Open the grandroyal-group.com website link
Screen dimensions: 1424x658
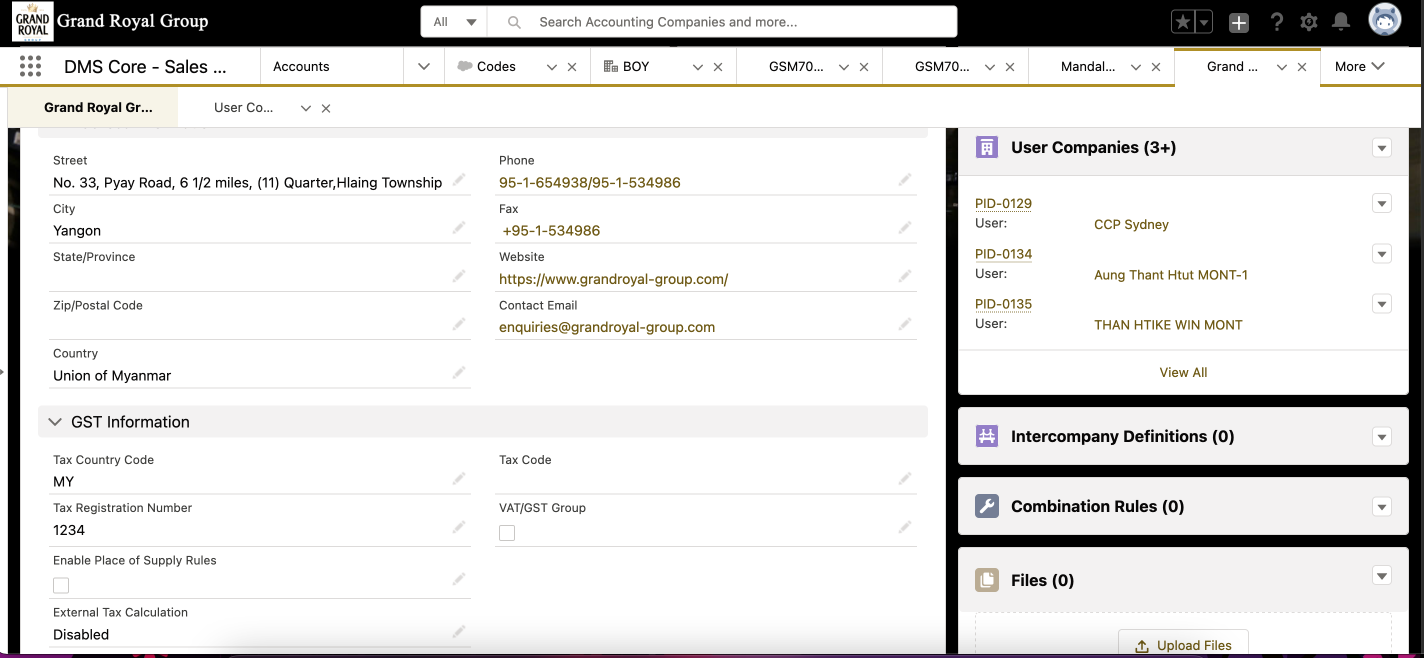point(613,279)
